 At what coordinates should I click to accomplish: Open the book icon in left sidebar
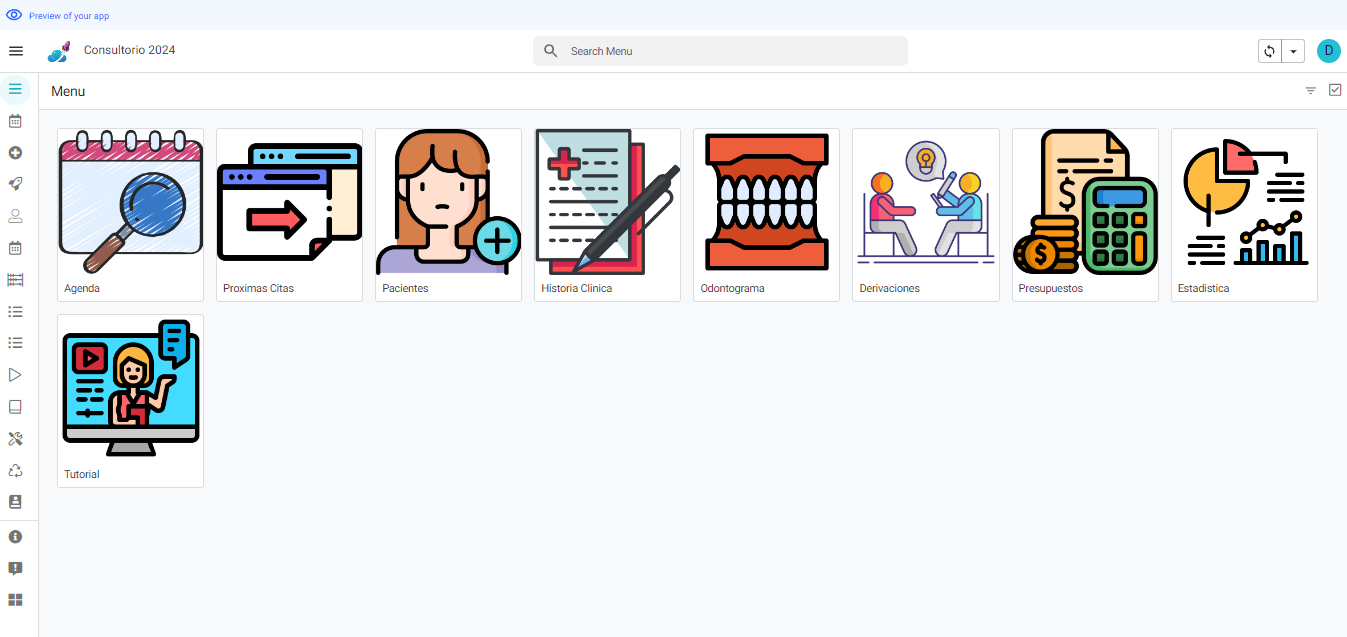click(15, 407)
